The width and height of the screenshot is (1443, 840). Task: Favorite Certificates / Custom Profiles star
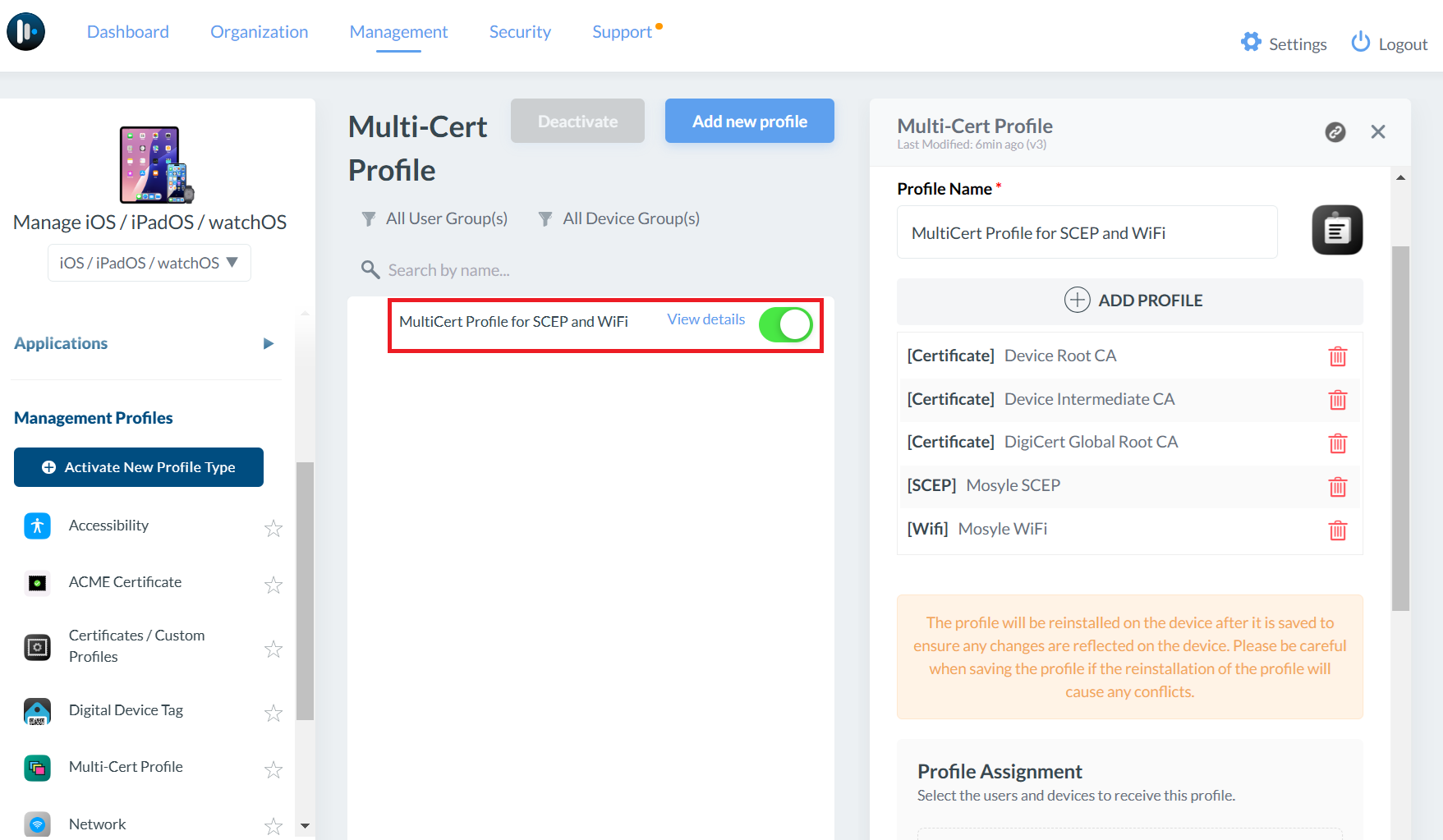point(273,649)
